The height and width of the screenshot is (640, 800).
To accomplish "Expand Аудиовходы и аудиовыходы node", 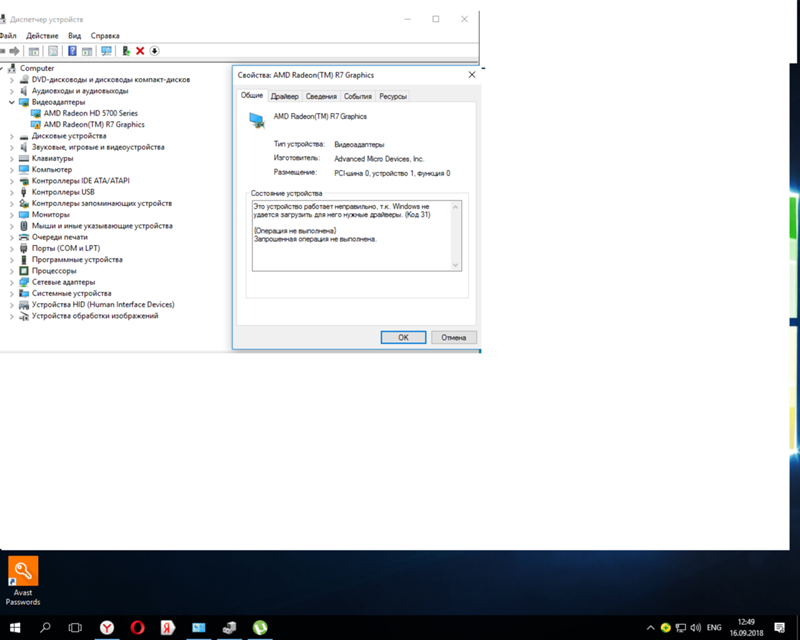I will (x=12, y=91).
